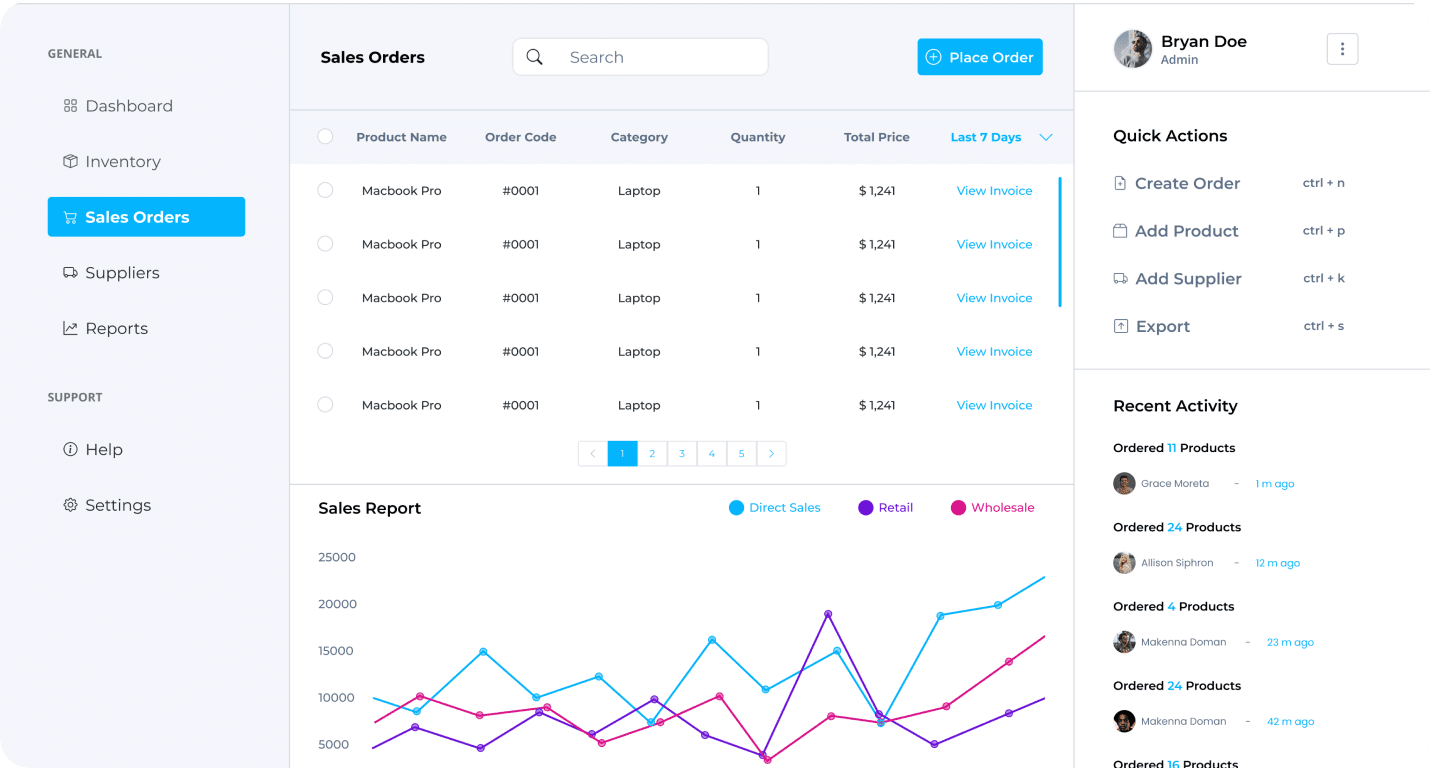Click the Add Product calendar icon
The width and height of the screenshot is (1430, 768).
click(x=1120, y=231)
